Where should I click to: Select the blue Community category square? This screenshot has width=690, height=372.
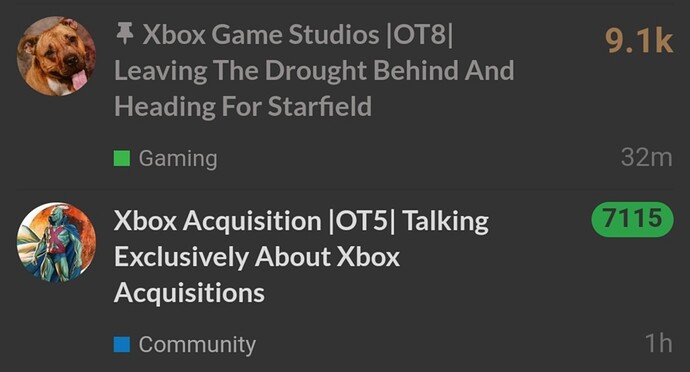(122, 344)
